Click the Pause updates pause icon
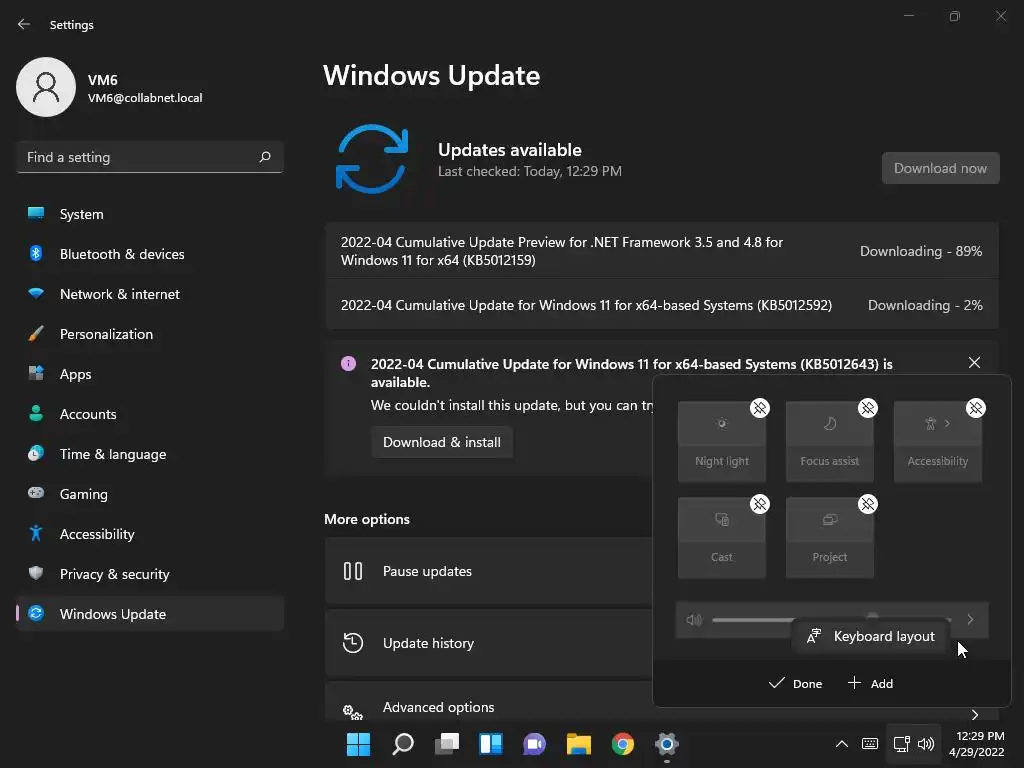This screenshot has height=768, width=1024. (353, 571)
